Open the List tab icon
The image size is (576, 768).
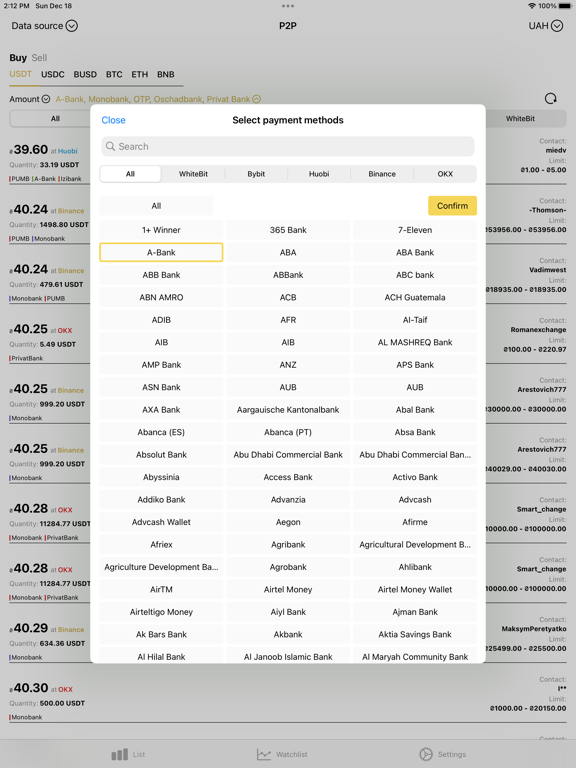click(x=120, y=754)
